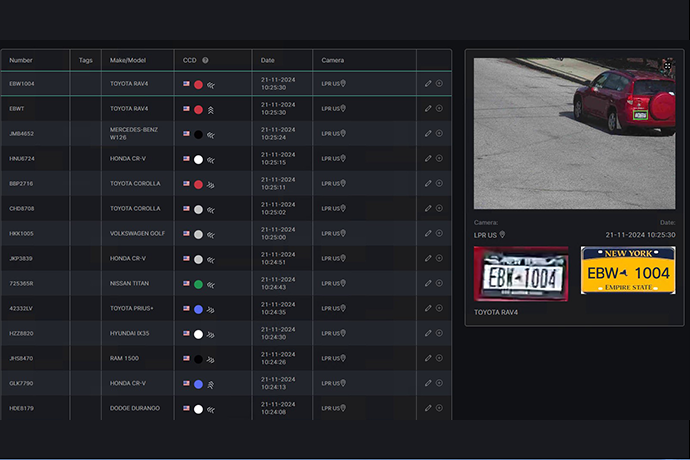This screenshot has height=460, width=690.
Task: Click the direction arrows icon for EBWT
Action: click(211, 109)
